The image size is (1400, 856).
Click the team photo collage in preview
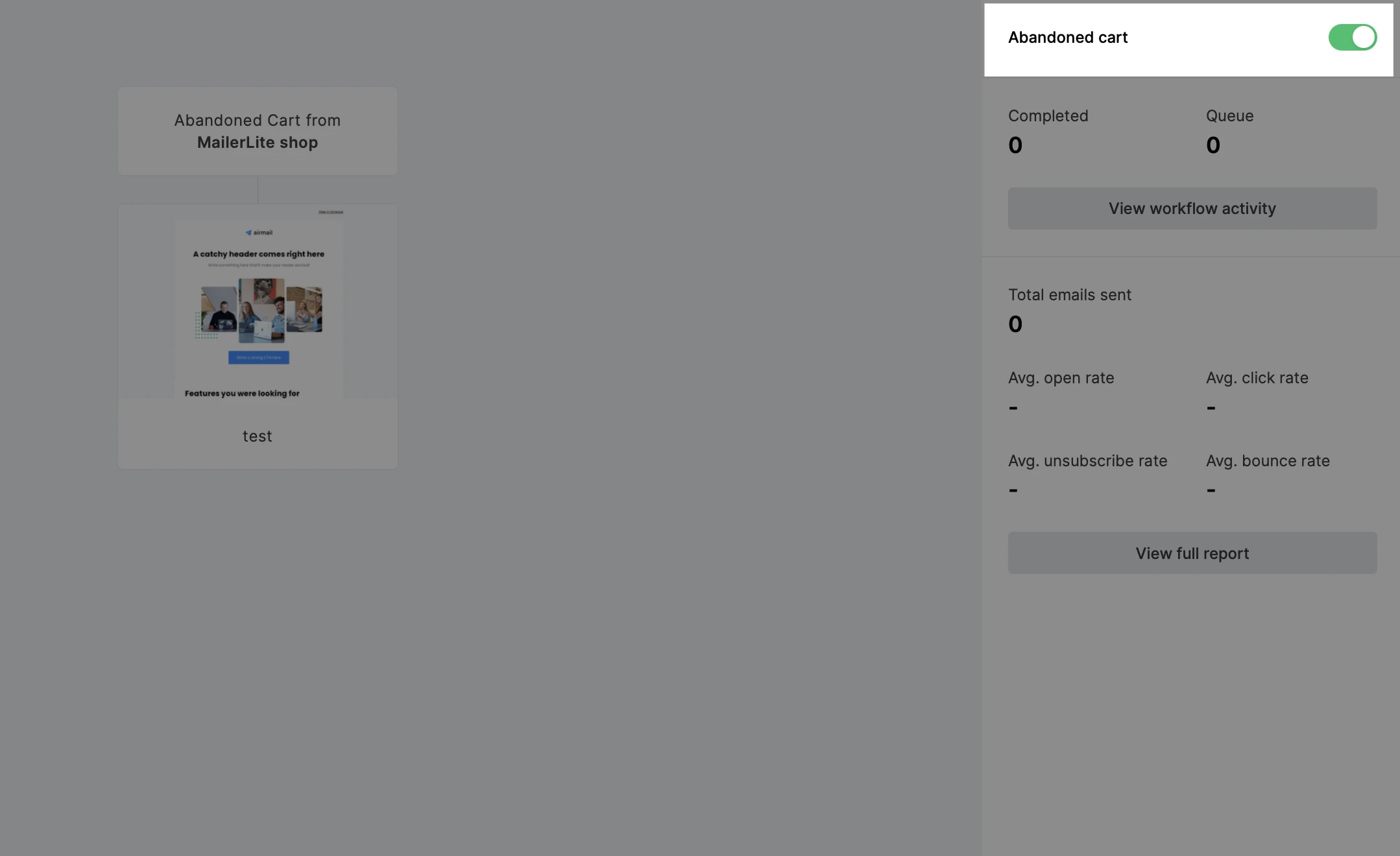(x=259, y=311)
